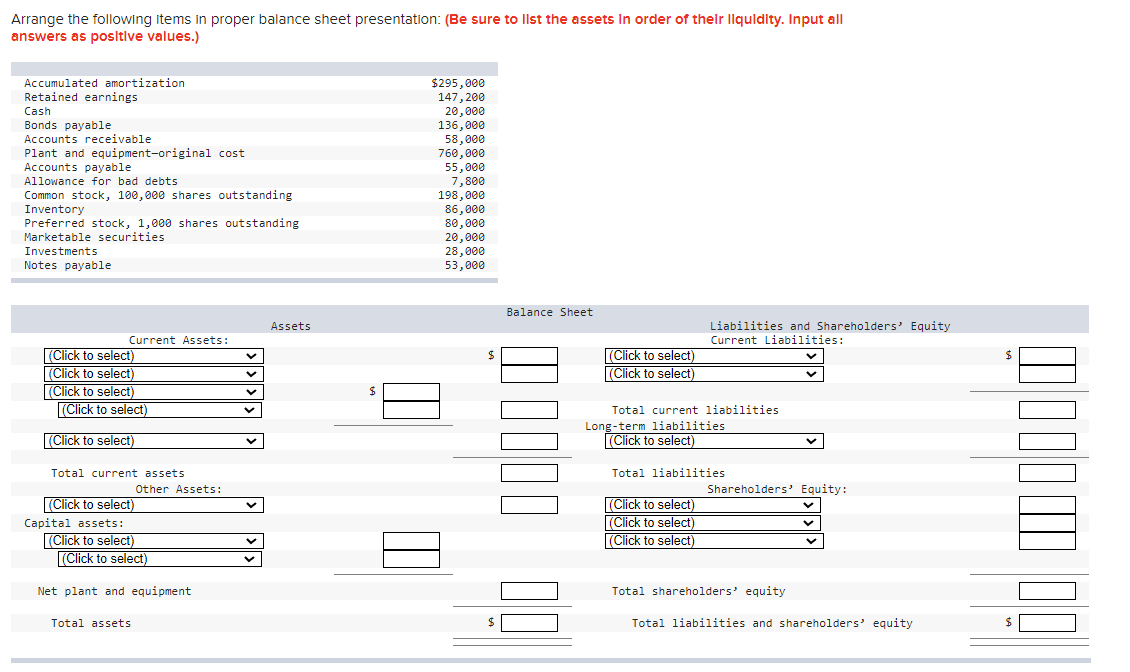Open the first Current Liabilities dropdown selector
1130x672 pixels.
(x=713, y=355)
